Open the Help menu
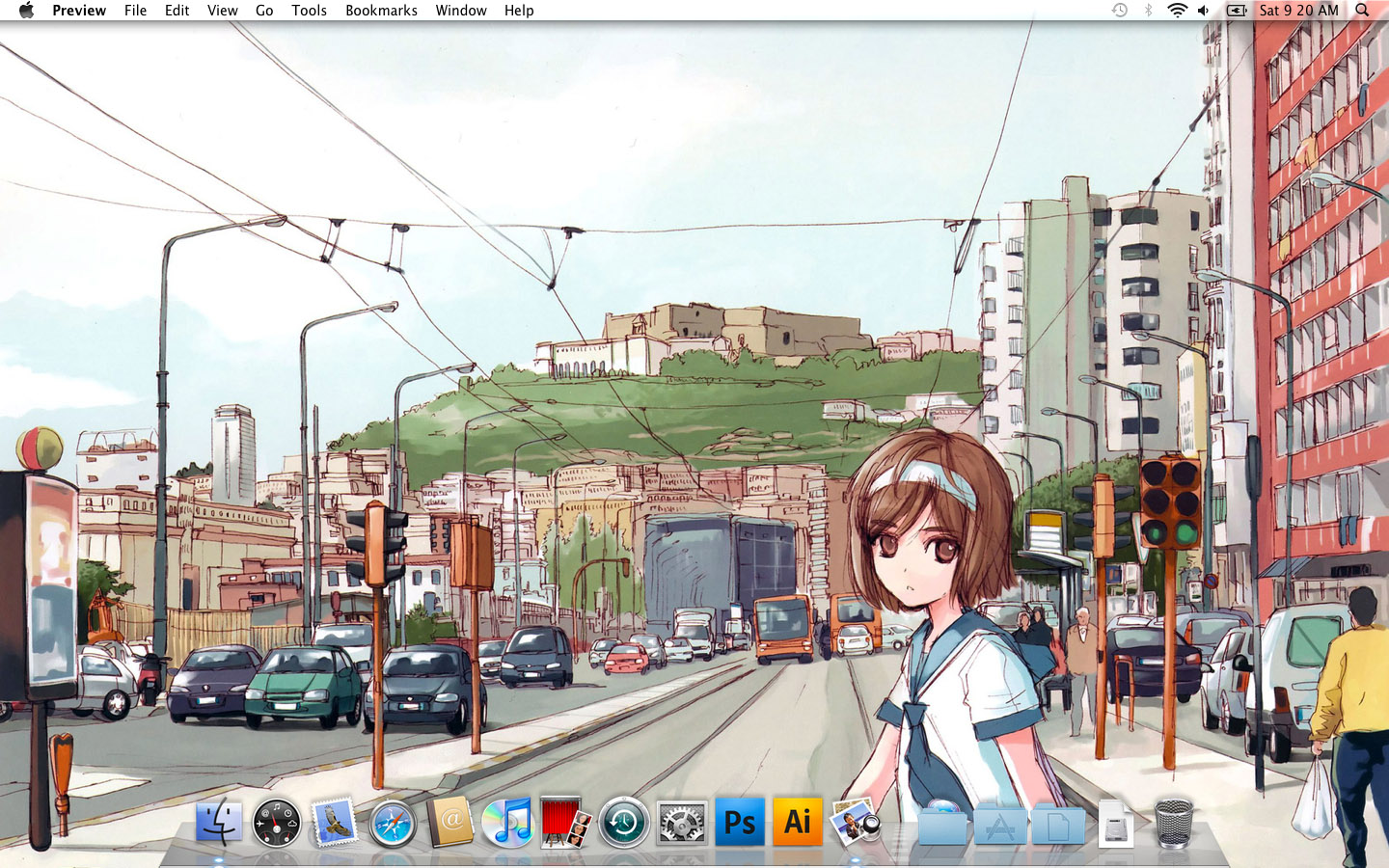 pos(519,11)
